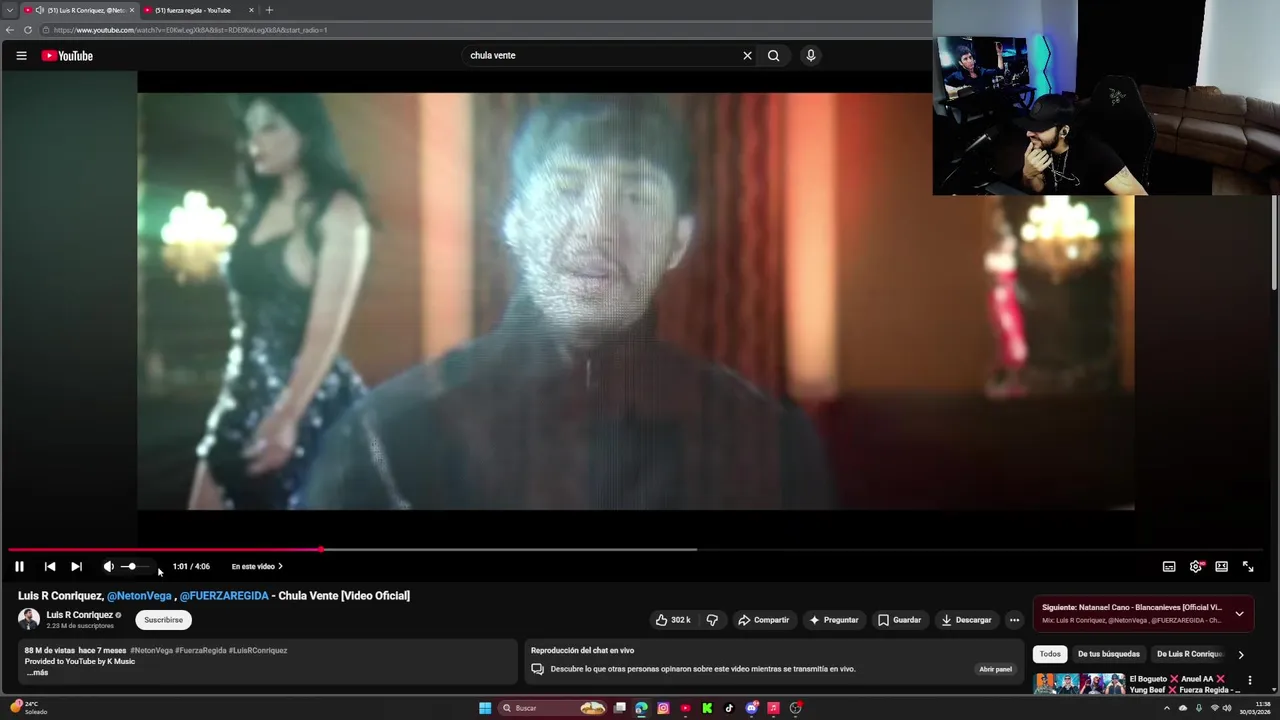Screen dimensions: 1280x720
Task: Select the 'De tus búsquedas' chip
Action: point(1108,654)
